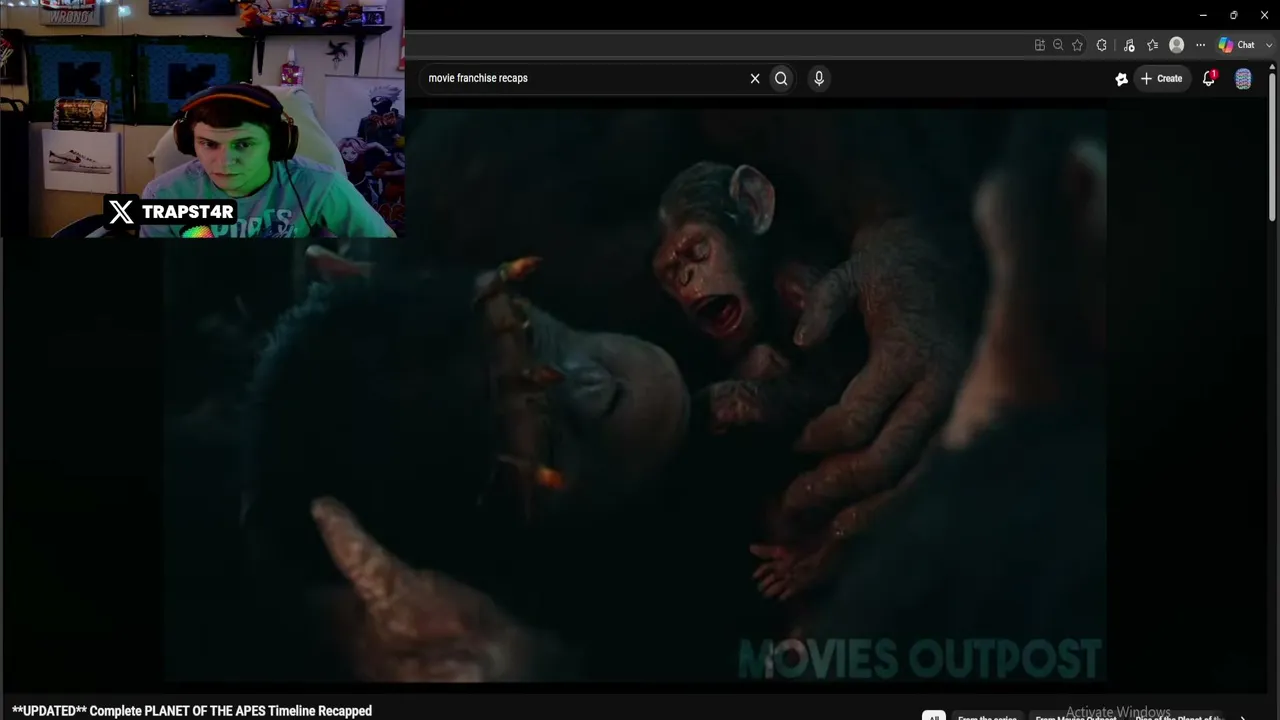Restore down the browser window
Screen dimensions: 1280x720
coord(1234,15)
